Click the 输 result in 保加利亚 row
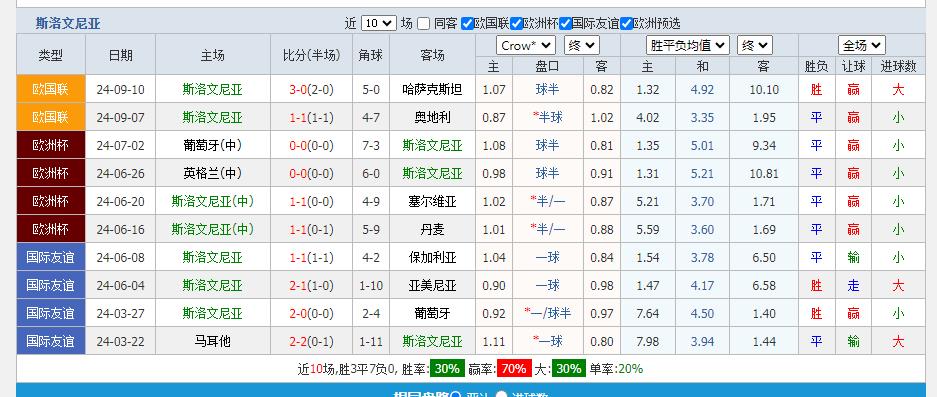Viewport: 937px width, 397px height. pyautogui.click(x=853, y=258)
